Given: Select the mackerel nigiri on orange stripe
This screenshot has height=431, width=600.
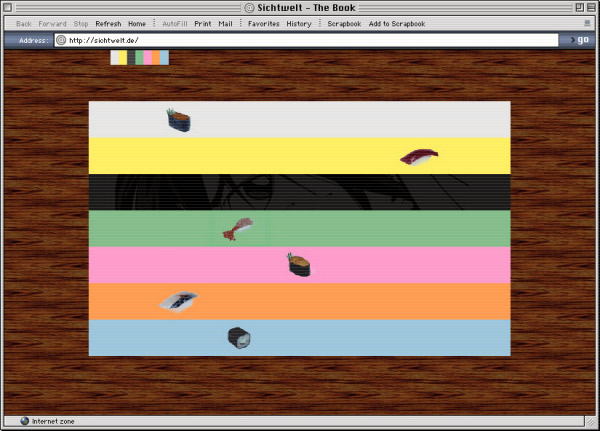Looking at the screenshot, I should 179,302.
